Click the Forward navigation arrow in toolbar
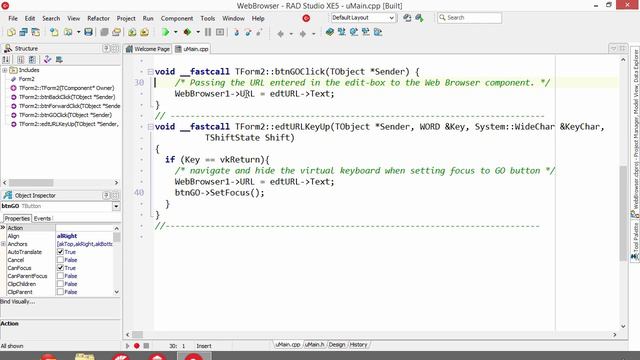Viewport: 640px width, 360px height. coord(303,33)
